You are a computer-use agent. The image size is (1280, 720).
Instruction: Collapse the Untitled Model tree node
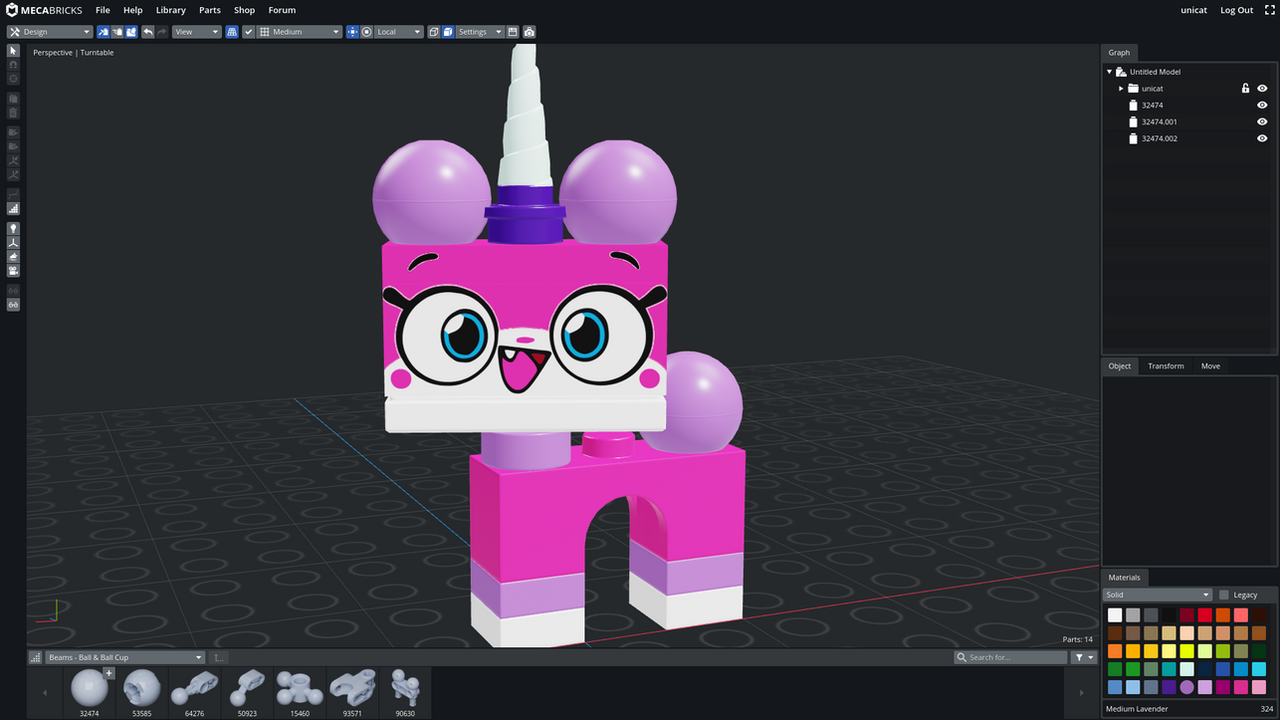pyautogui.click(x=1109, y=72)
